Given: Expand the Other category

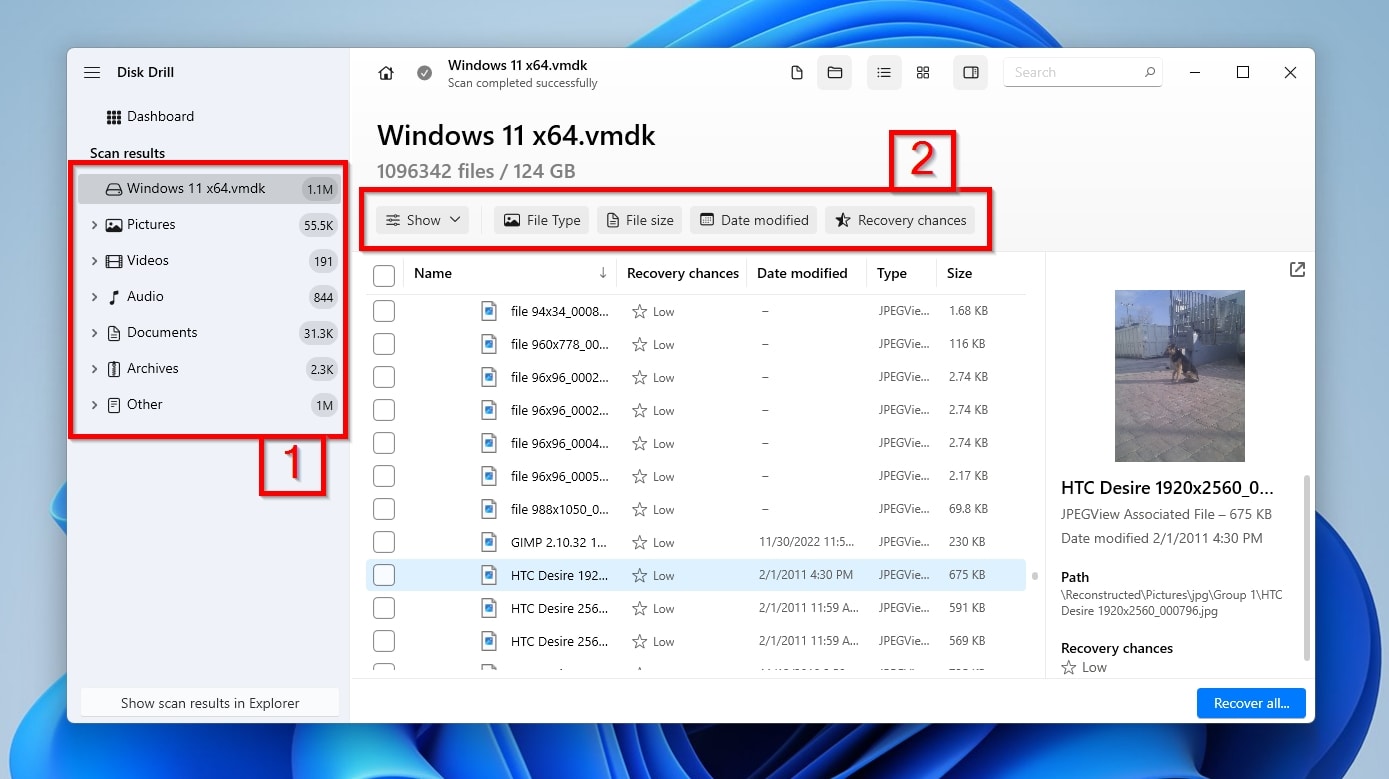Looking at the screenshot, I should 94,405.
